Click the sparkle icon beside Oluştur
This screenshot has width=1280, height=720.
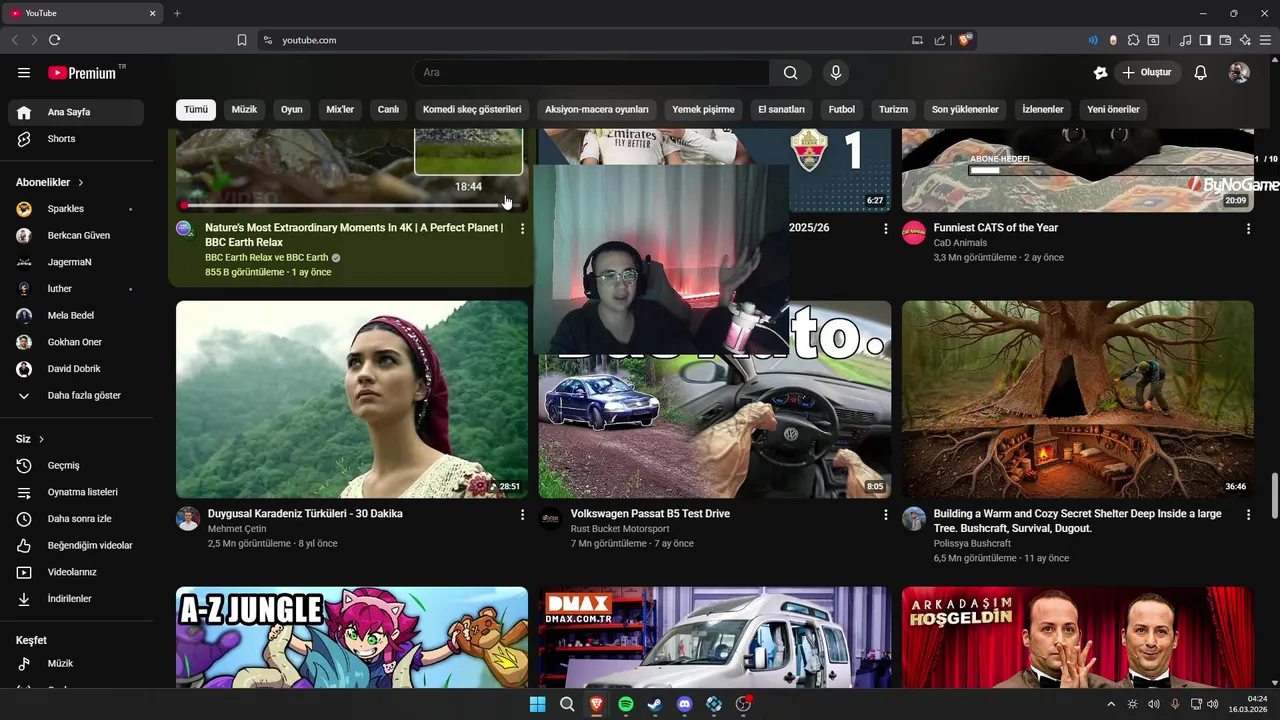(1100, 73)
